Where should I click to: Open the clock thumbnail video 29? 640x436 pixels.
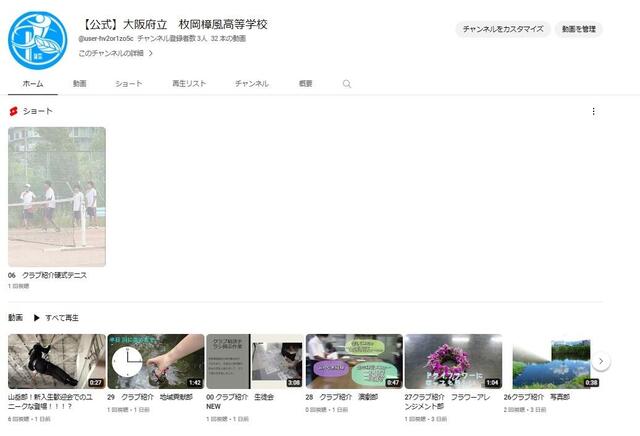click(x=156, y=361)
